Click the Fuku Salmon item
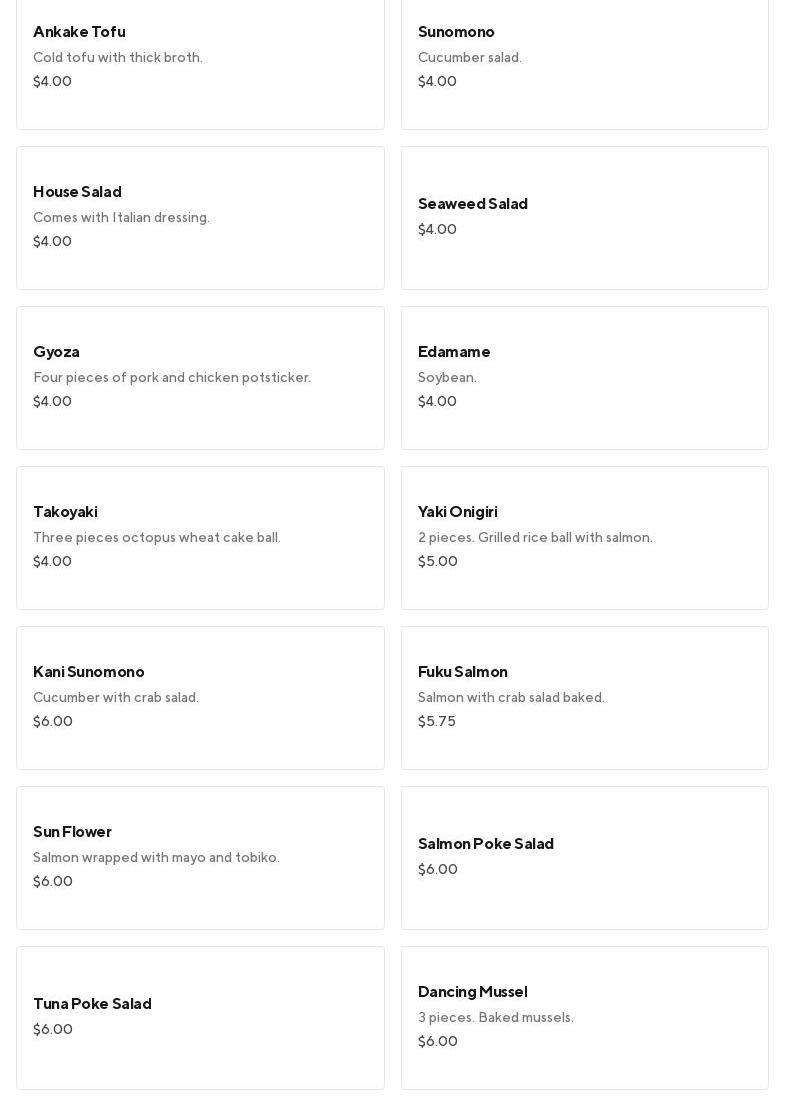 click(x=584, y=697)
